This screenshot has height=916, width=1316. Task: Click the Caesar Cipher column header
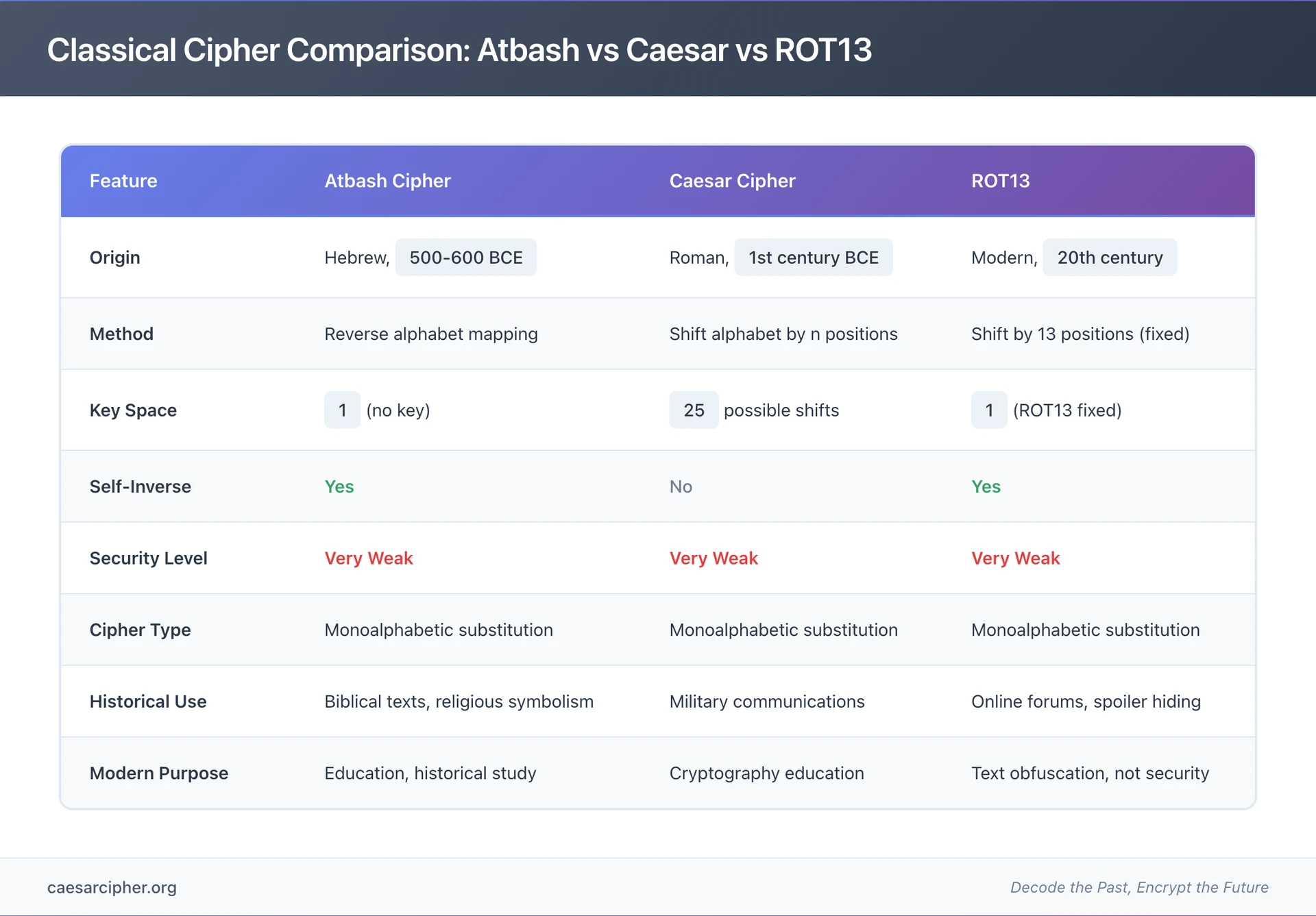[x=732, y=181]
